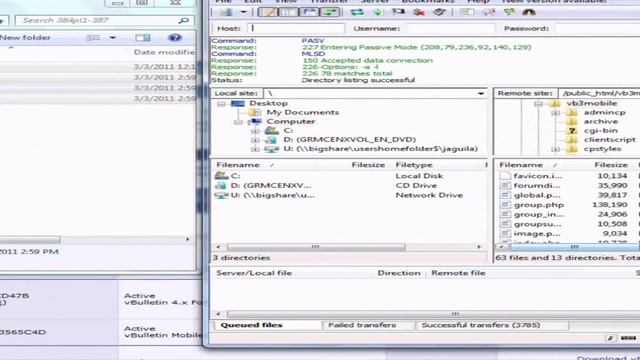
Task: Select the clientscript remote folder
Action: pyautogui.click(x=609, y=140)
